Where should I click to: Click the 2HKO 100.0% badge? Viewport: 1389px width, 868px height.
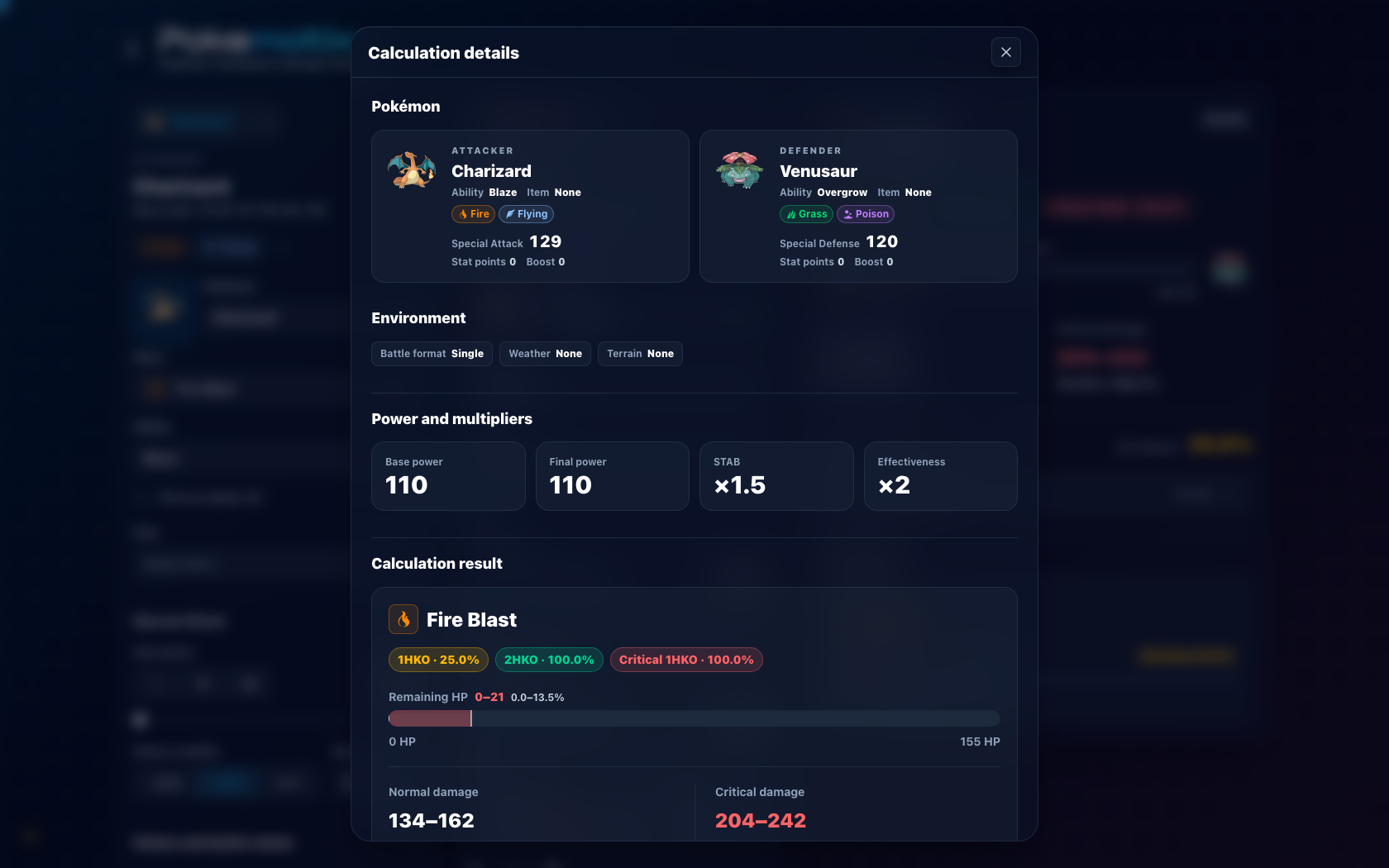(549, 660)
